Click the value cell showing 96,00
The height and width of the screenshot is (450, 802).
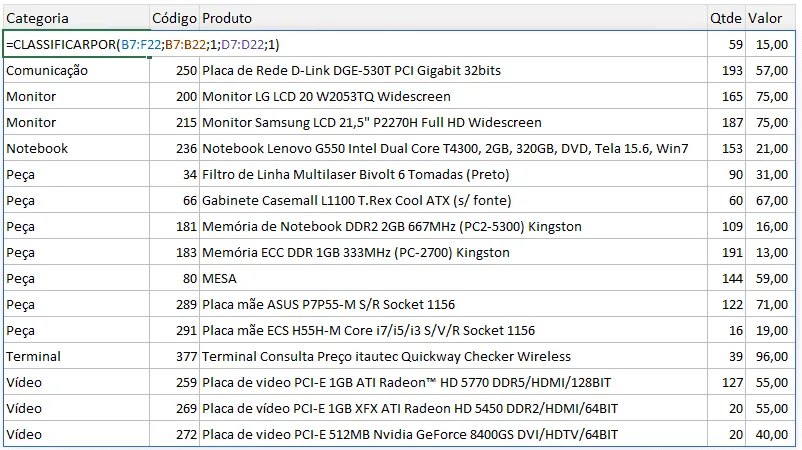coord(770,356)
